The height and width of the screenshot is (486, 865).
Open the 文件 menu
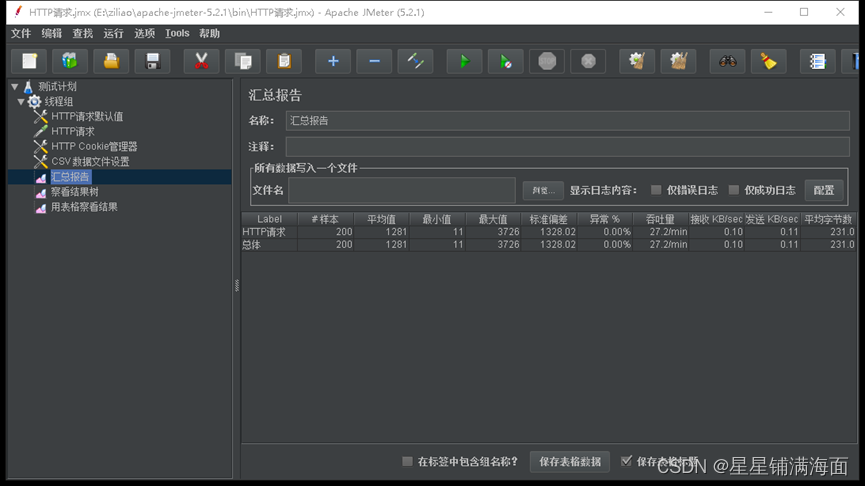point(21,34)
